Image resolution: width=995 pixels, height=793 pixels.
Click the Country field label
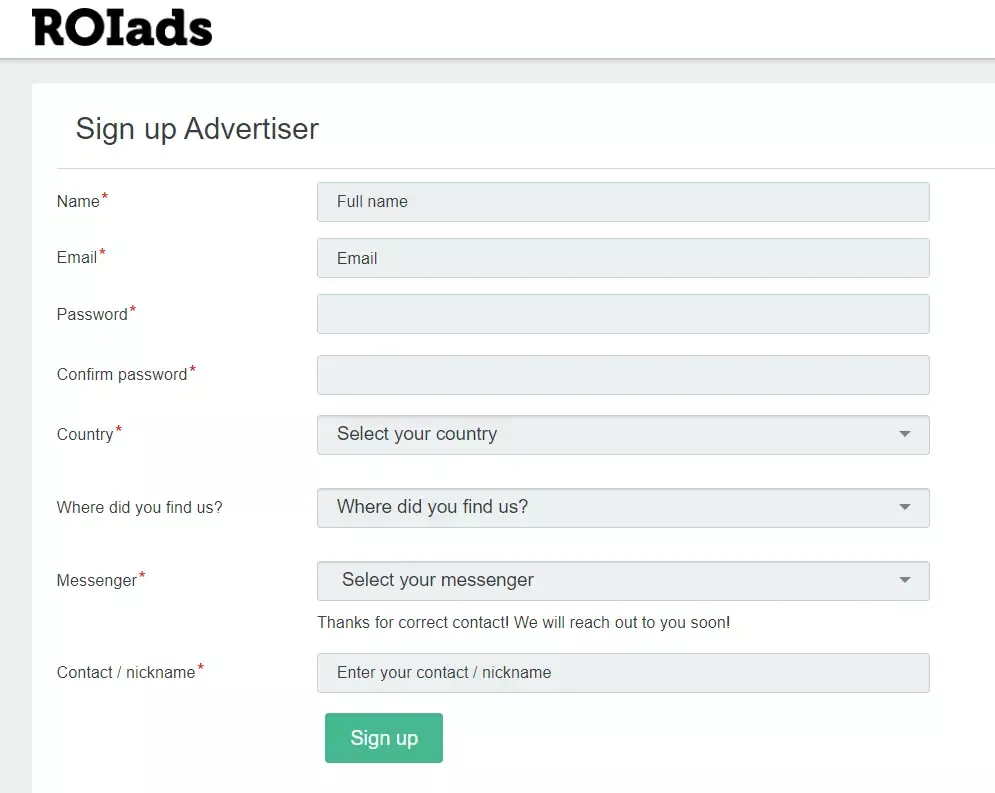tap(85, 435)
